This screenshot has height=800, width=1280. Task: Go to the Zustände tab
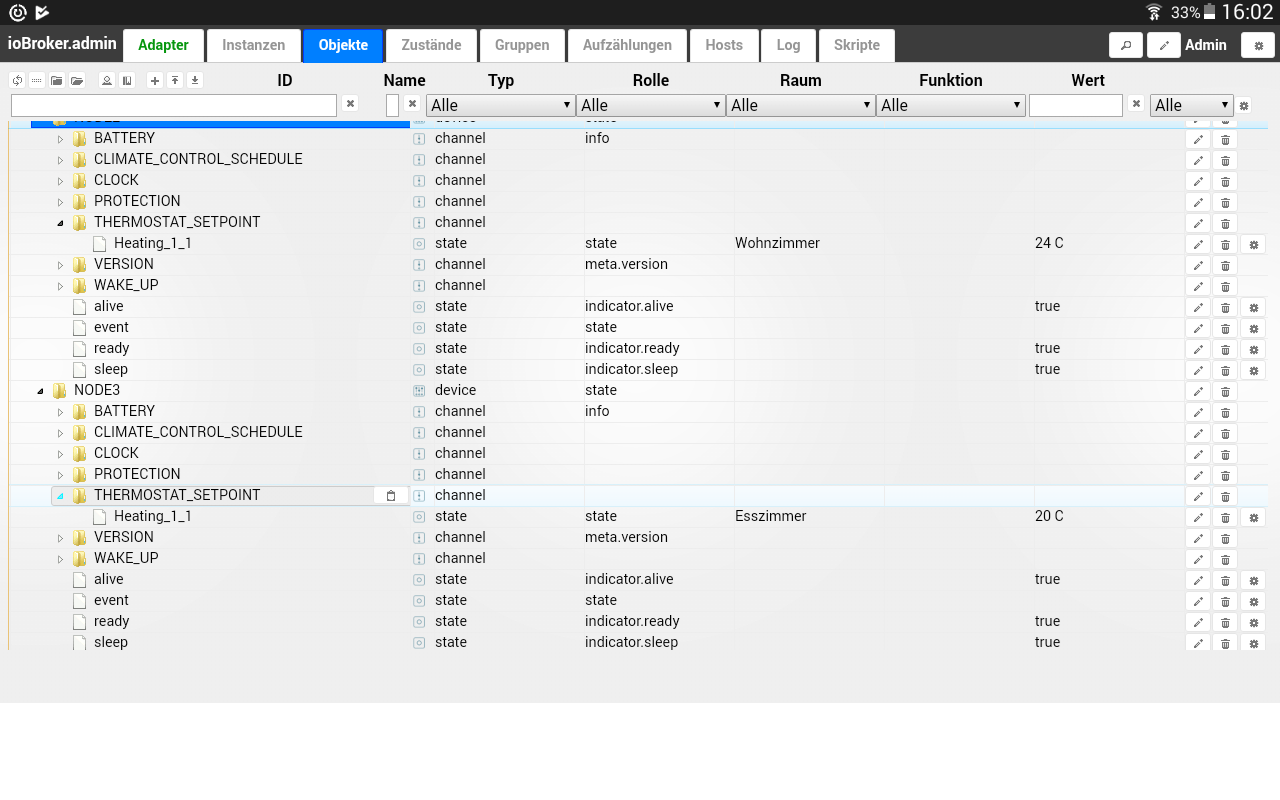pos(431,45)
